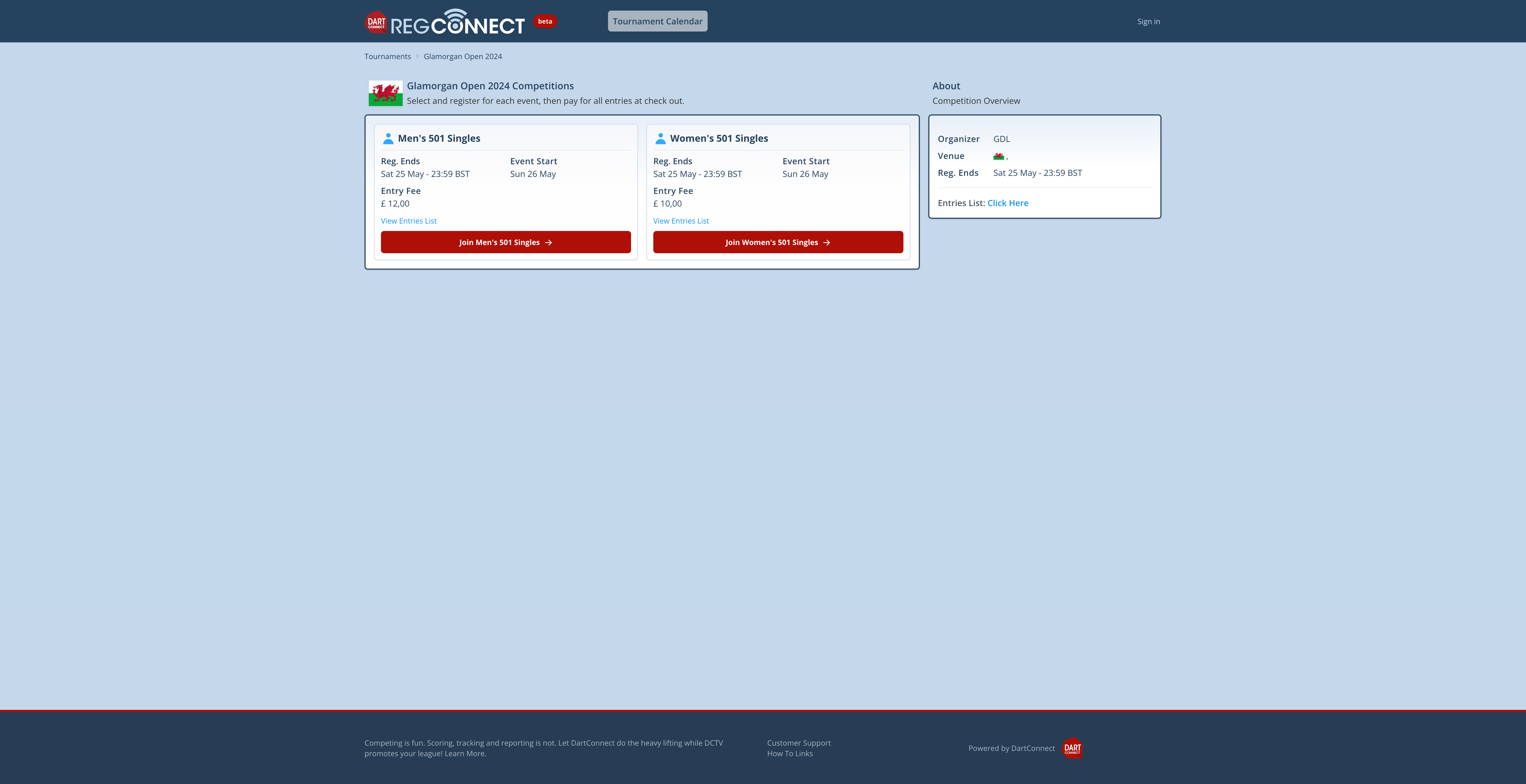Click the DartConnect RegConnect logo
The width and height of the screenshot is (1526, 784).
point(445,21)
